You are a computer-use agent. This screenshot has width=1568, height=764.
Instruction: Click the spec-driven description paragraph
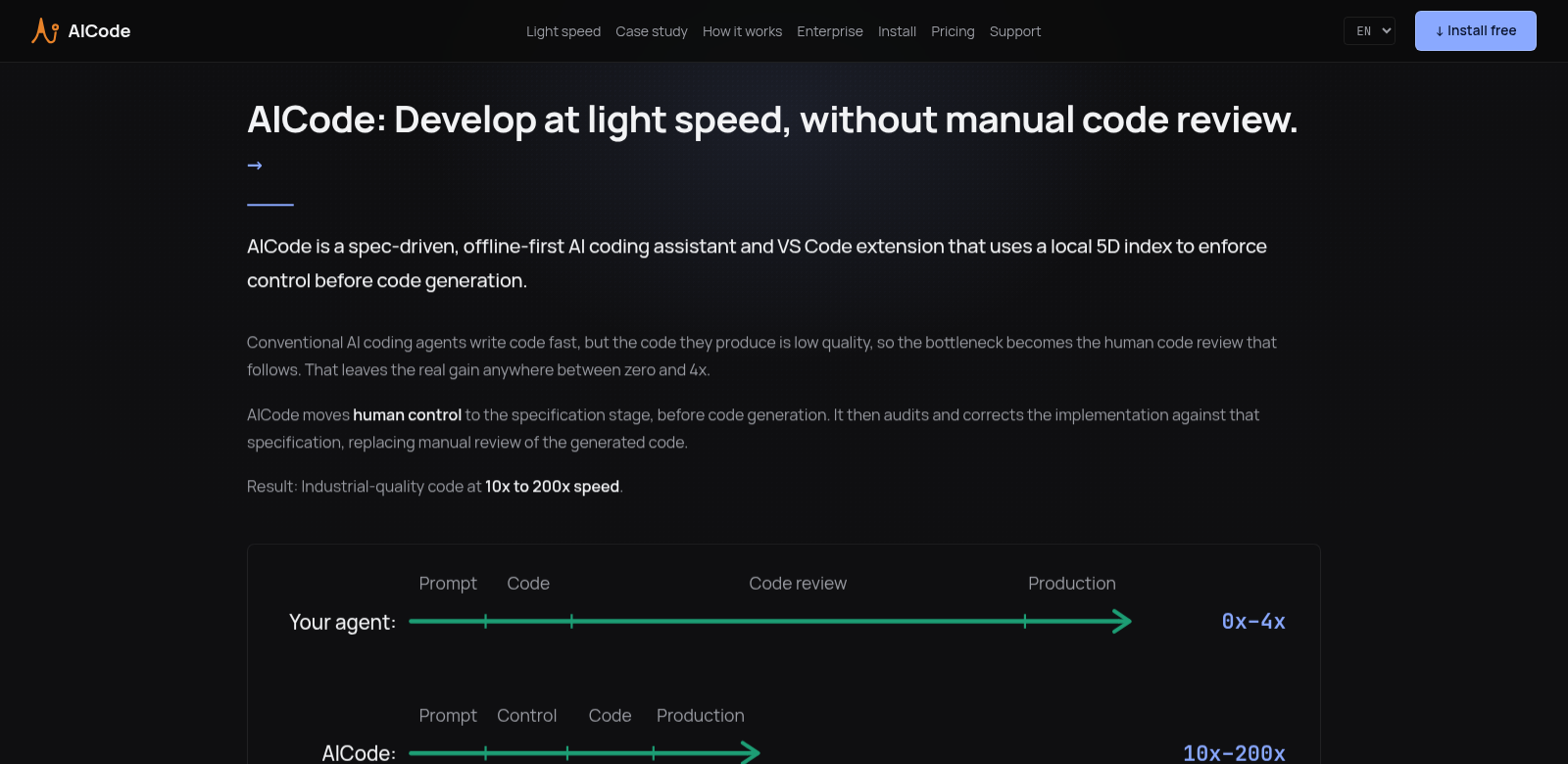point(757,263)
